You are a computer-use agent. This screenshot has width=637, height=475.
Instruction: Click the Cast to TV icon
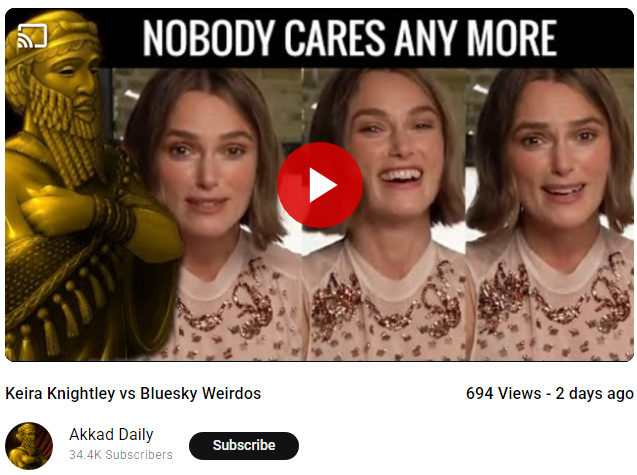(x=32, y=36)
